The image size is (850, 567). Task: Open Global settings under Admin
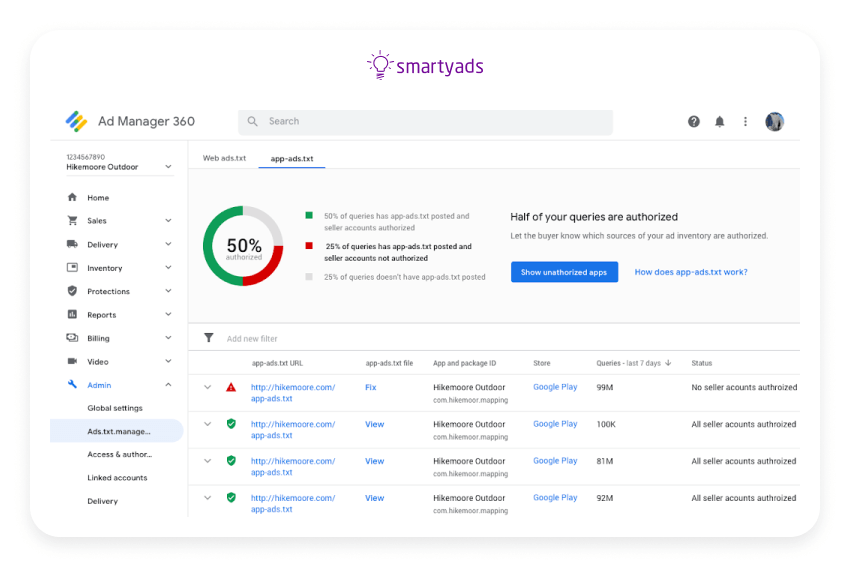coord(115,408)
